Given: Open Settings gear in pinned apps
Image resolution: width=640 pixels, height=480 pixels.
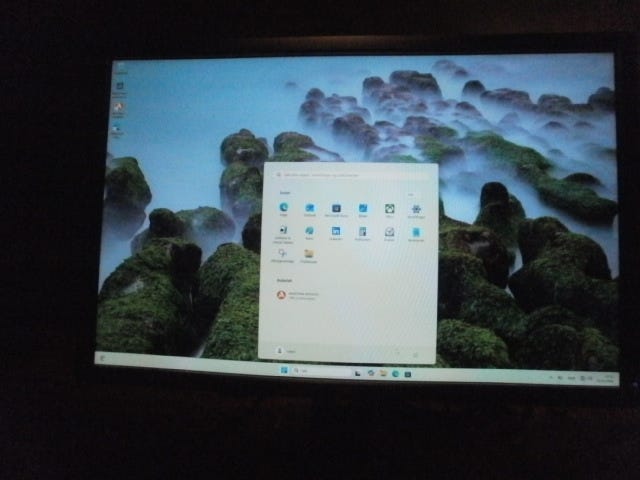Looking at the screenshot, I should [416, 211].
